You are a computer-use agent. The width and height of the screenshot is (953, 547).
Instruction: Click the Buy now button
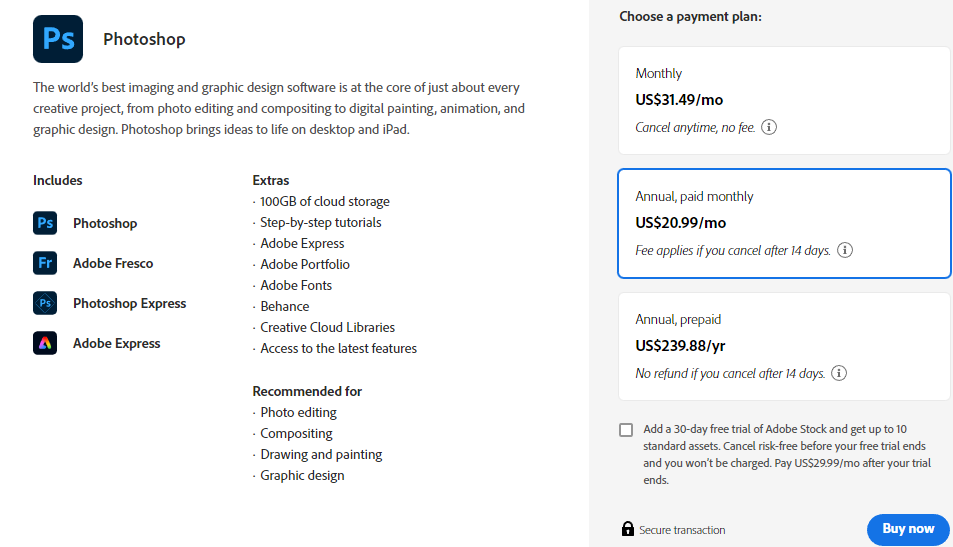(908, 529)
